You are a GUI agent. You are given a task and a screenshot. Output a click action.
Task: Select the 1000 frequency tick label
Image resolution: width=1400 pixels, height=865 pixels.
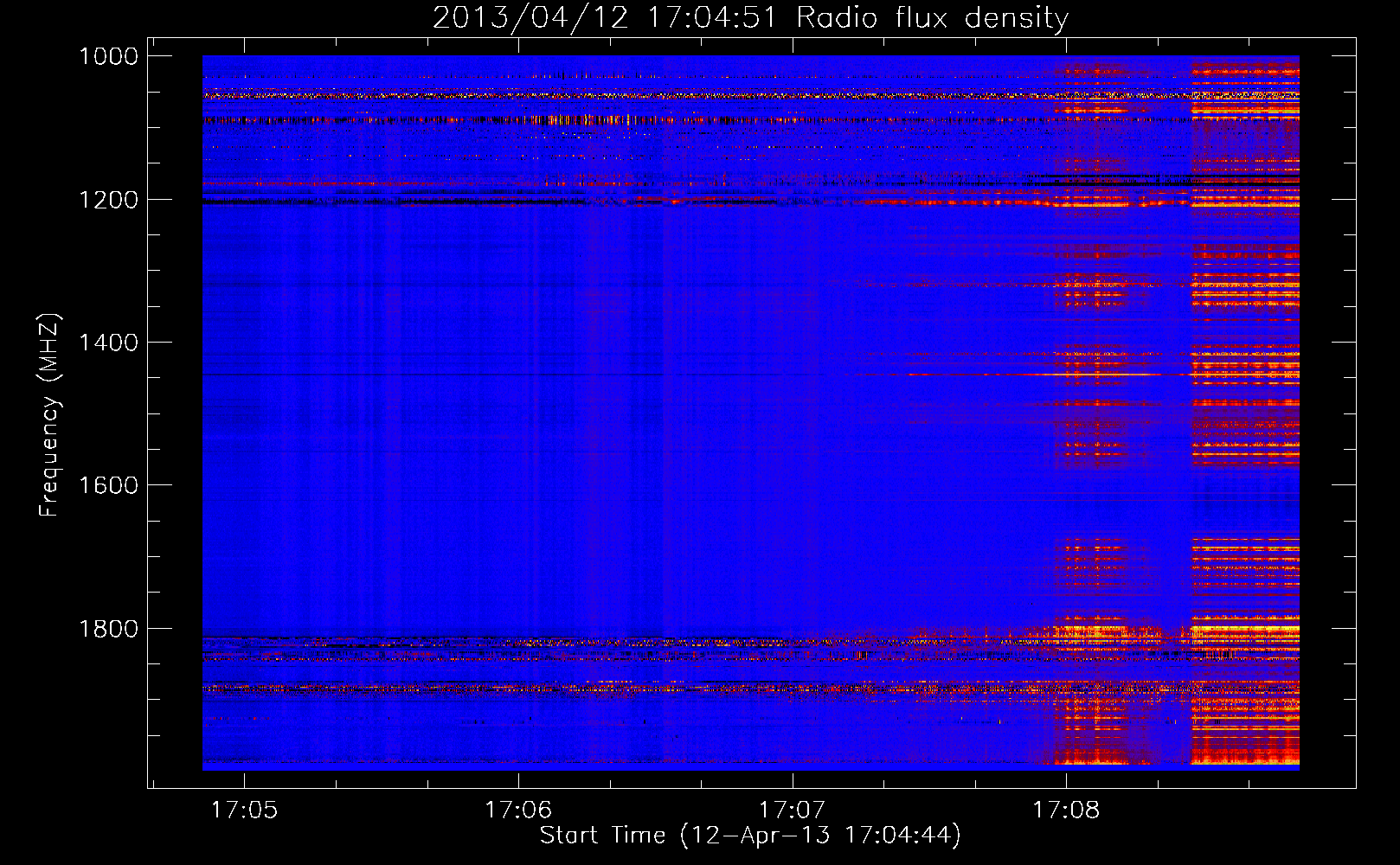coord(109,56)
